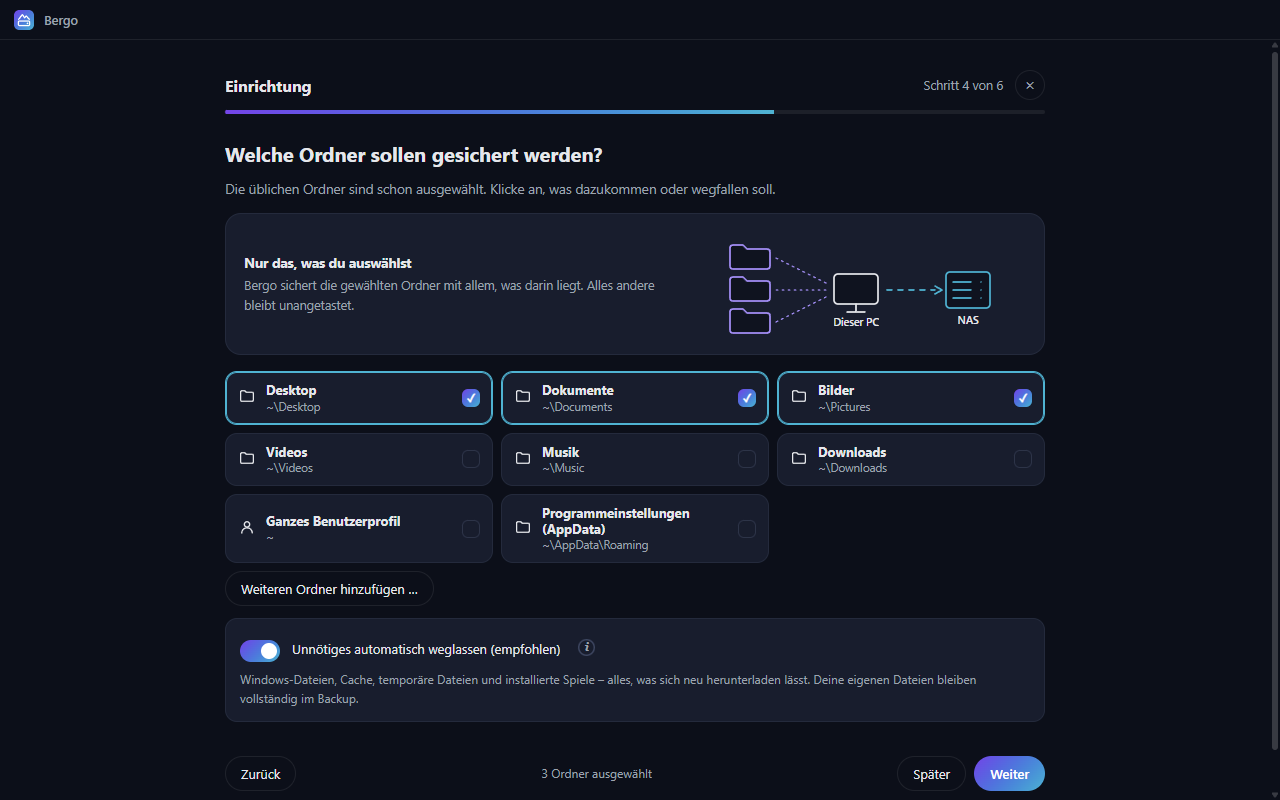
Task: Click the vertical scrollbar on the right
Action: point(1274,400)
